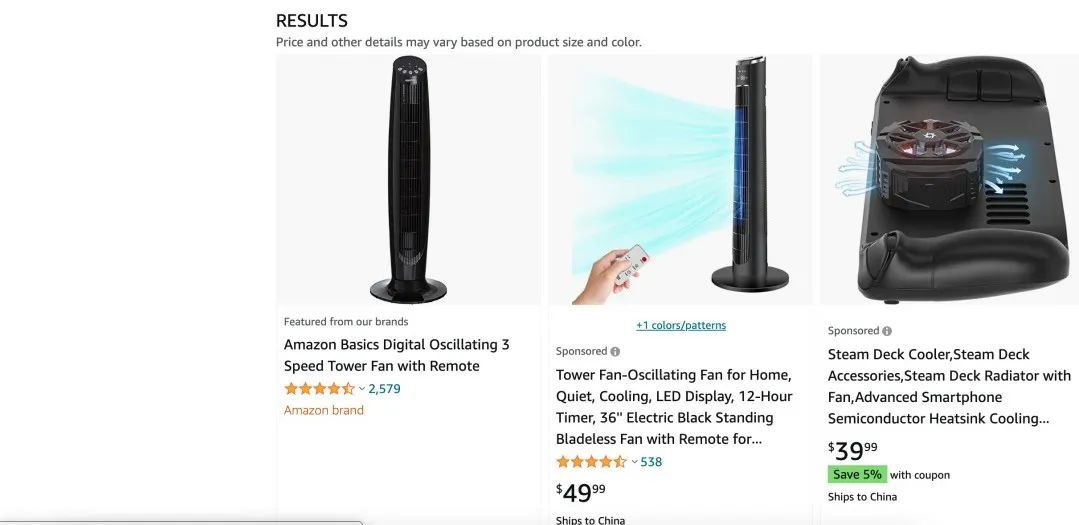Expand the rating chevron beside 2,579

(x=362, y=389)
